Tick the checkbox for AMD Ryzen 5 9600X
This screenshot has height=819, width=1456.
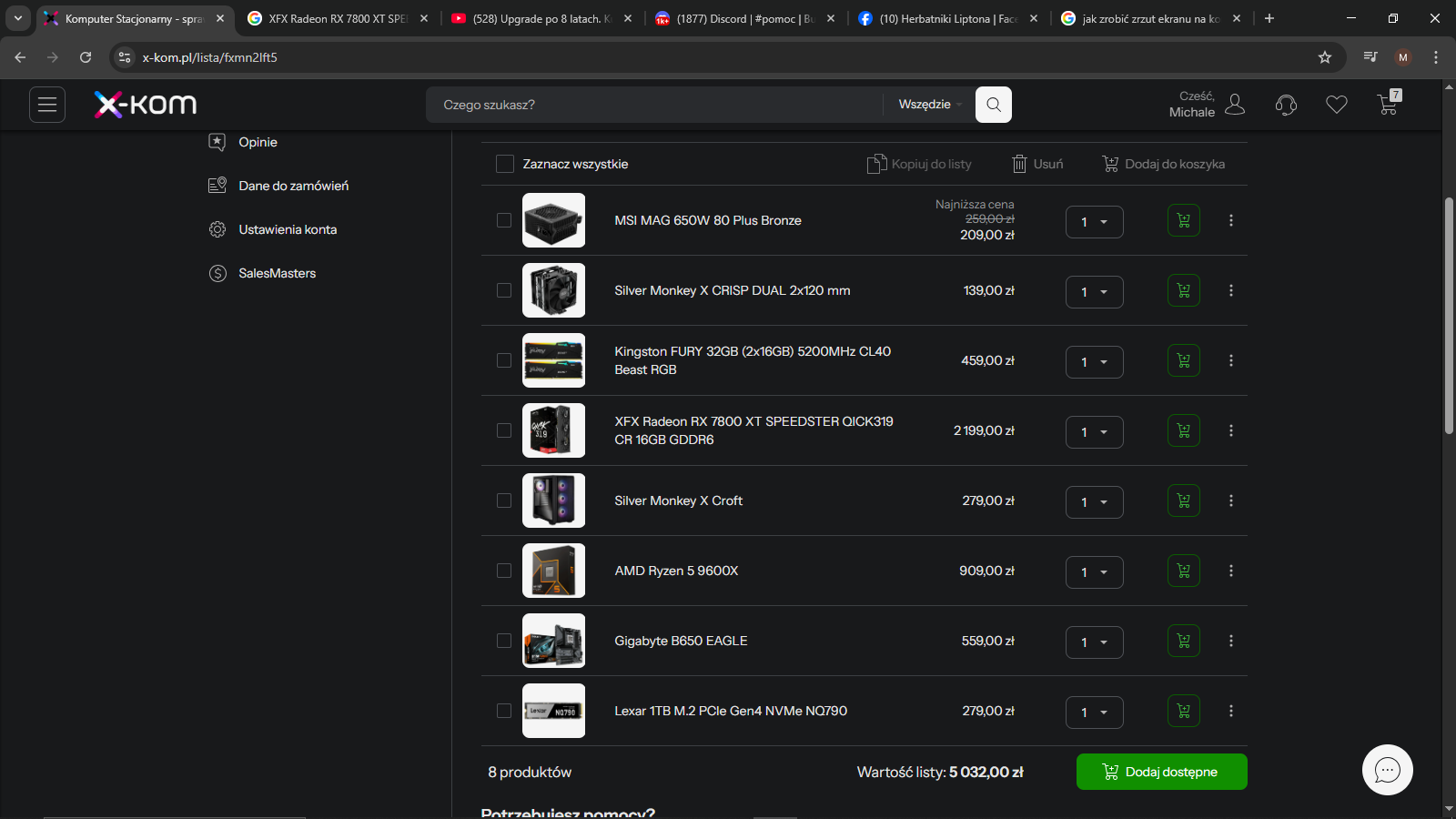coord(504,571)
